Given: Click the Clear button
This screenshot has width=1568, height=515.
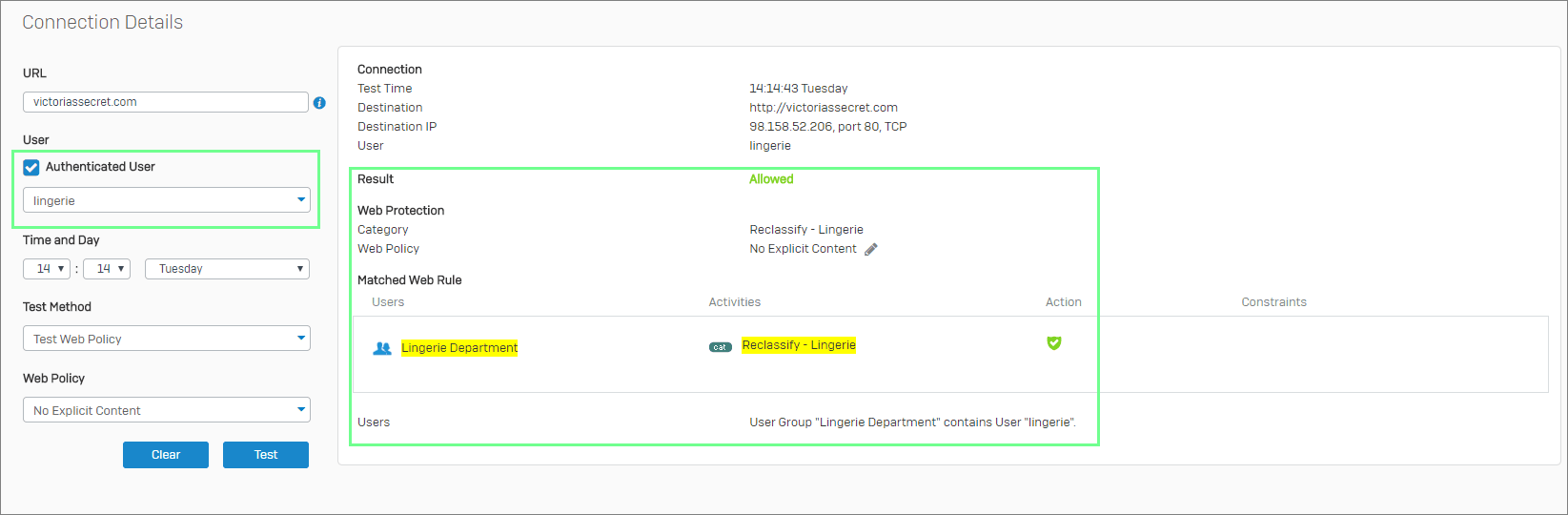Looking at the screenshot, I should coord(166,455).
